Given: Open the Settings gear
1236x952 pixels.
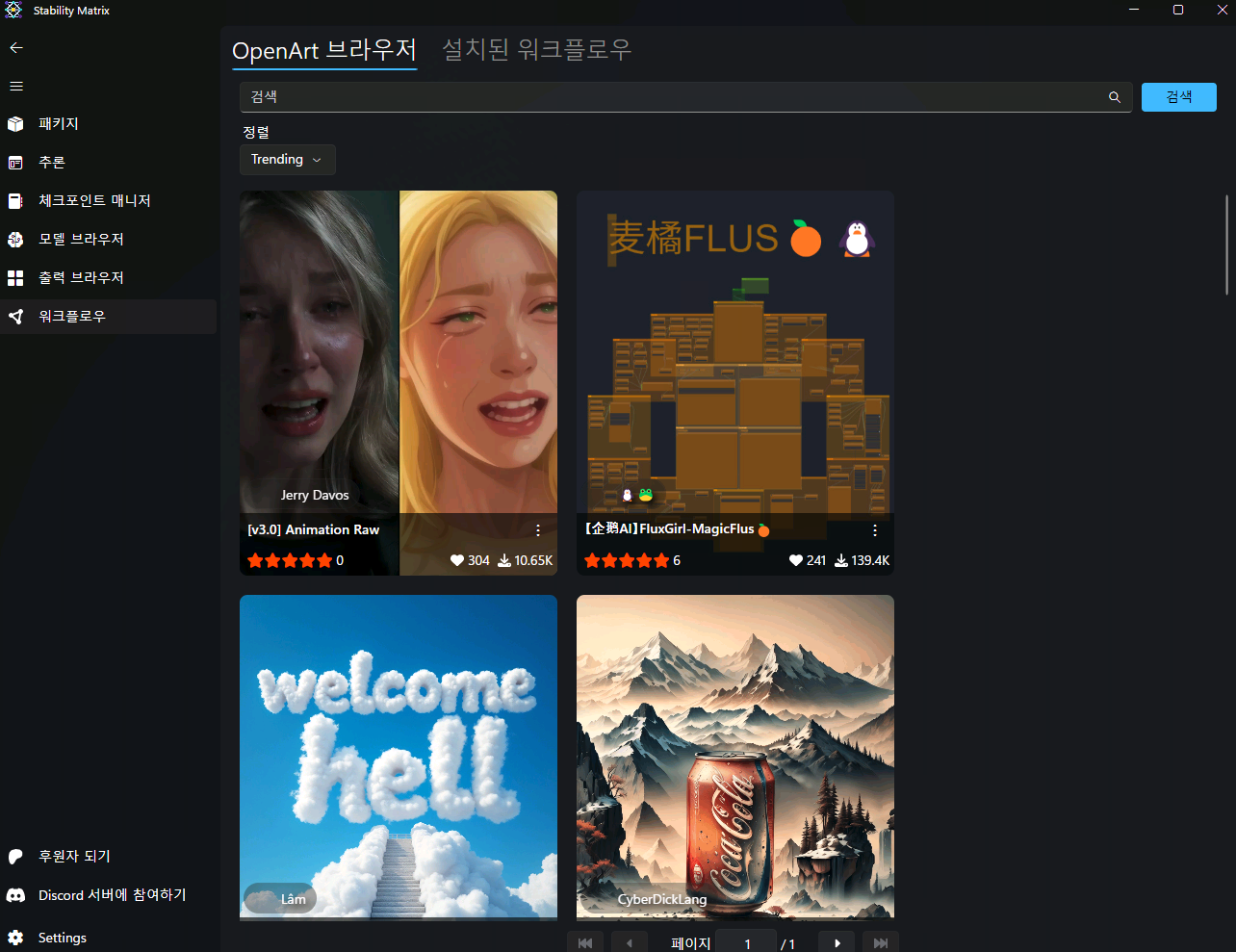Looking at the screenshot, I should pyautogui.click(x=15, y=938).
